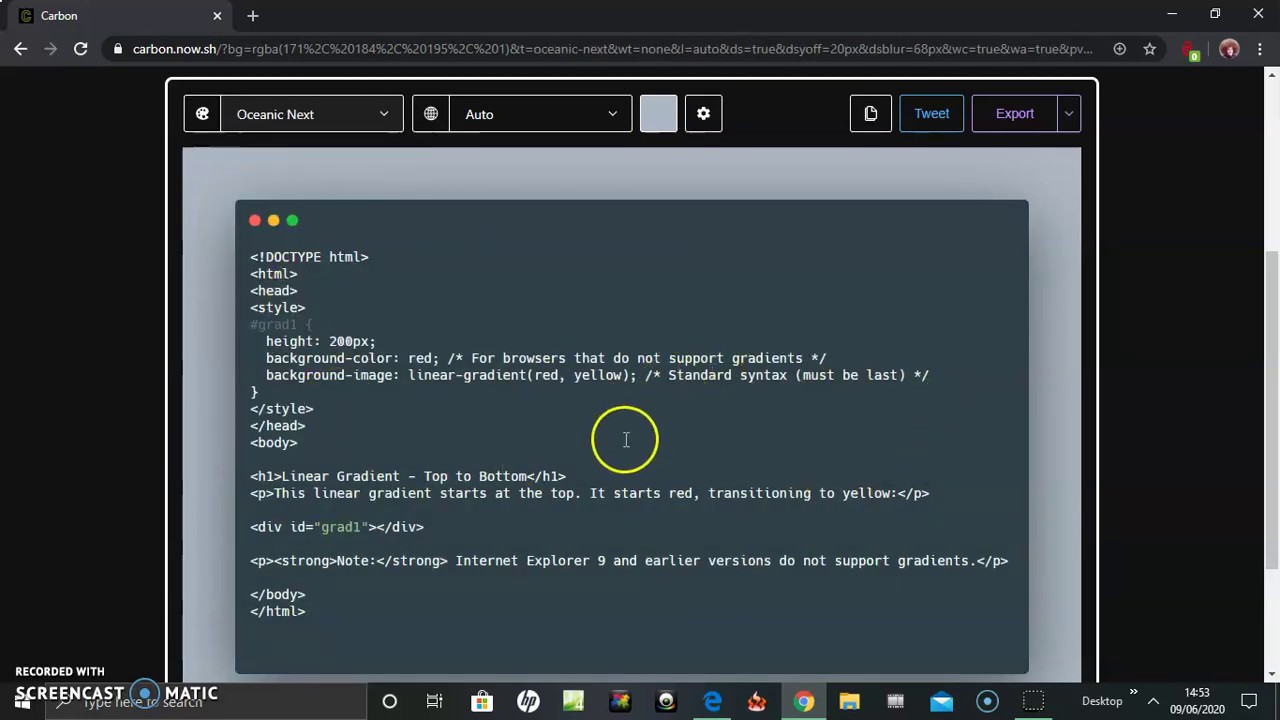Click the background-image linear-gradient code line

pyautogui.click(x=597, y=375)
